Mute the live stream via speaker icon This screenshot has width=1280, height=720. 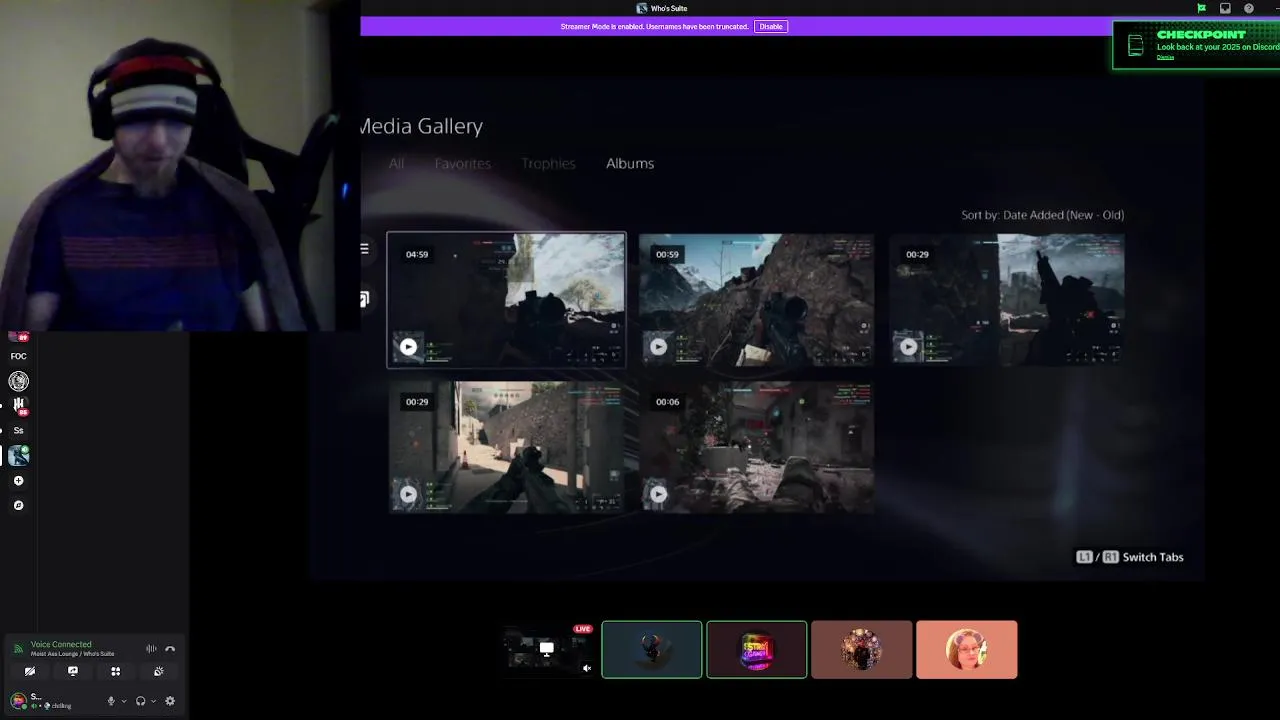tap(587, 668)
